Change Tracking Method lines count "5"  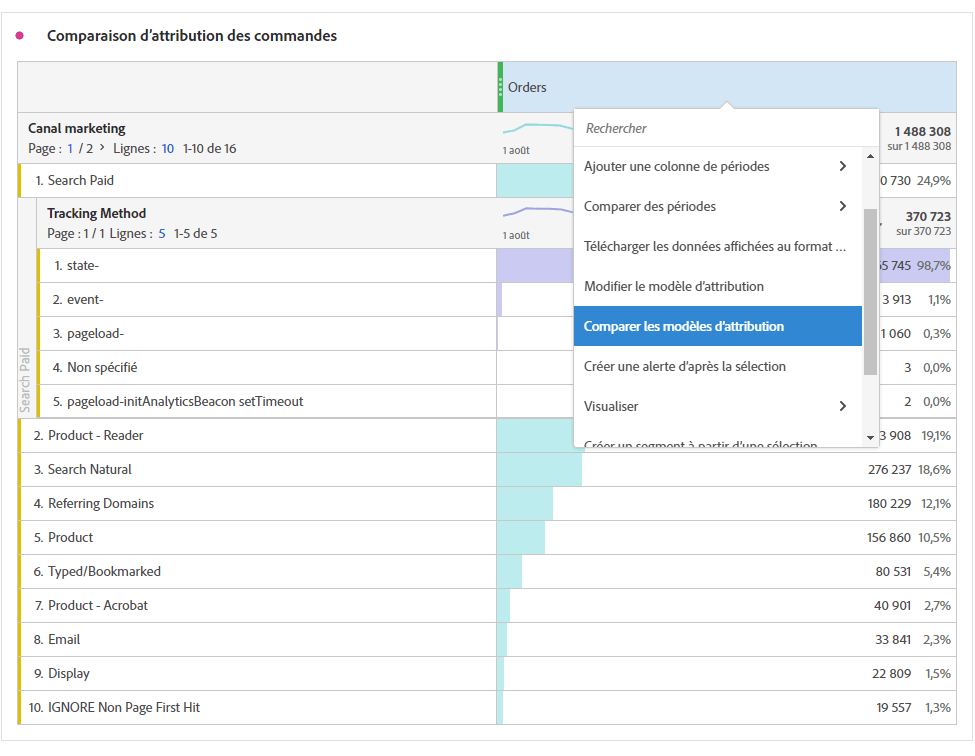162,234
